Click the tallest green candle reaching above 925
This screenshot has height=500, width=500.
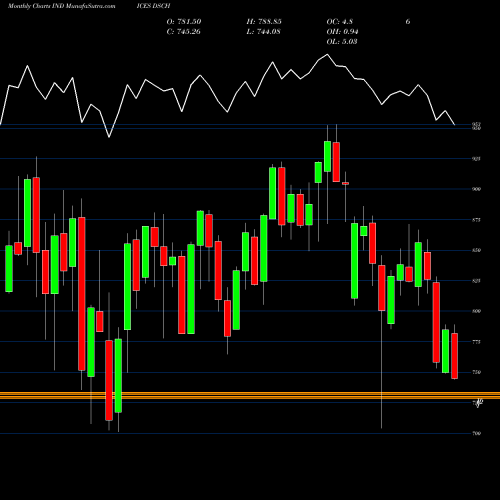click(x=327, y=156)
